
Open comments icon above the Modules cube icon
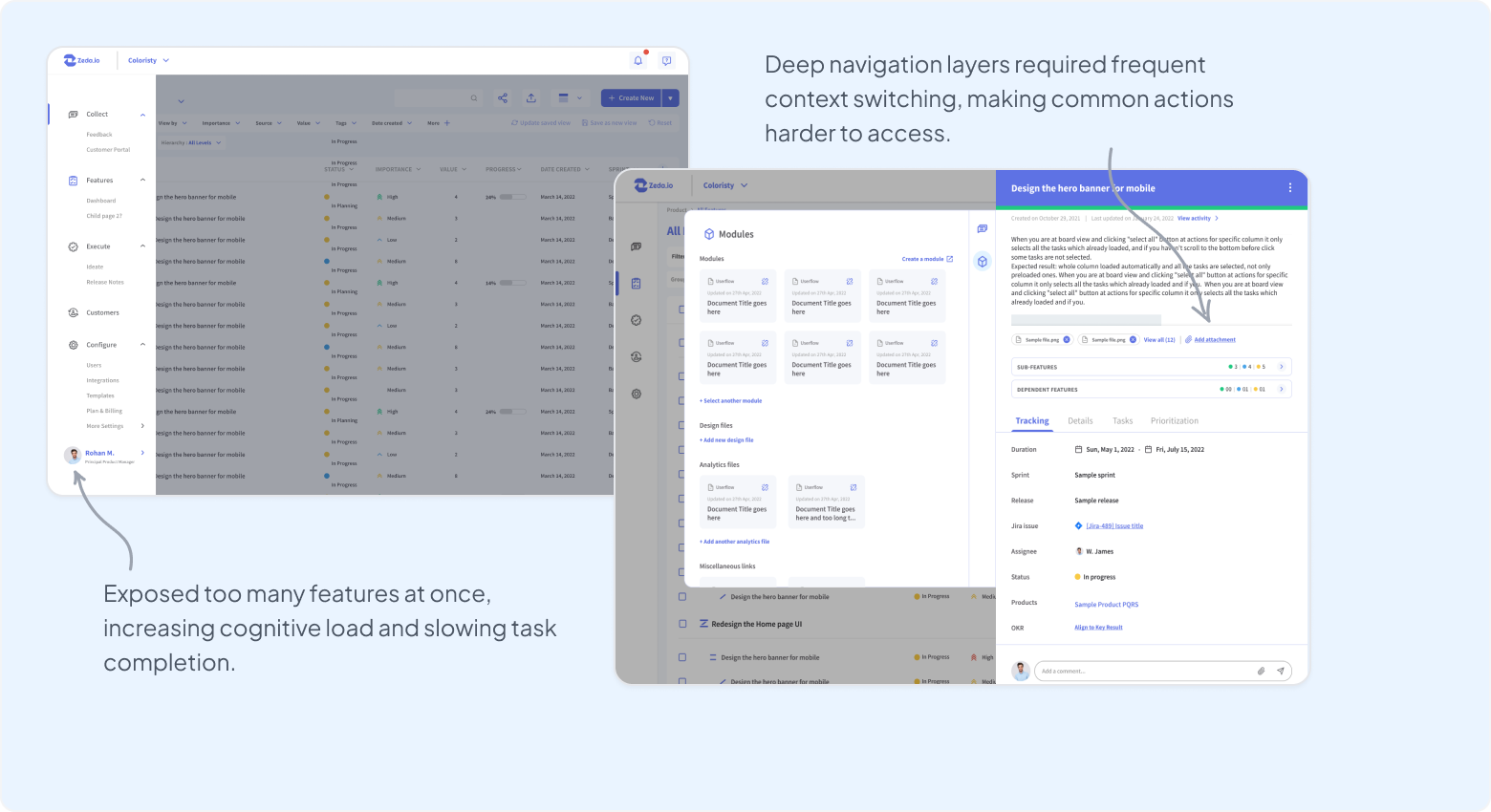pos(982,228)
